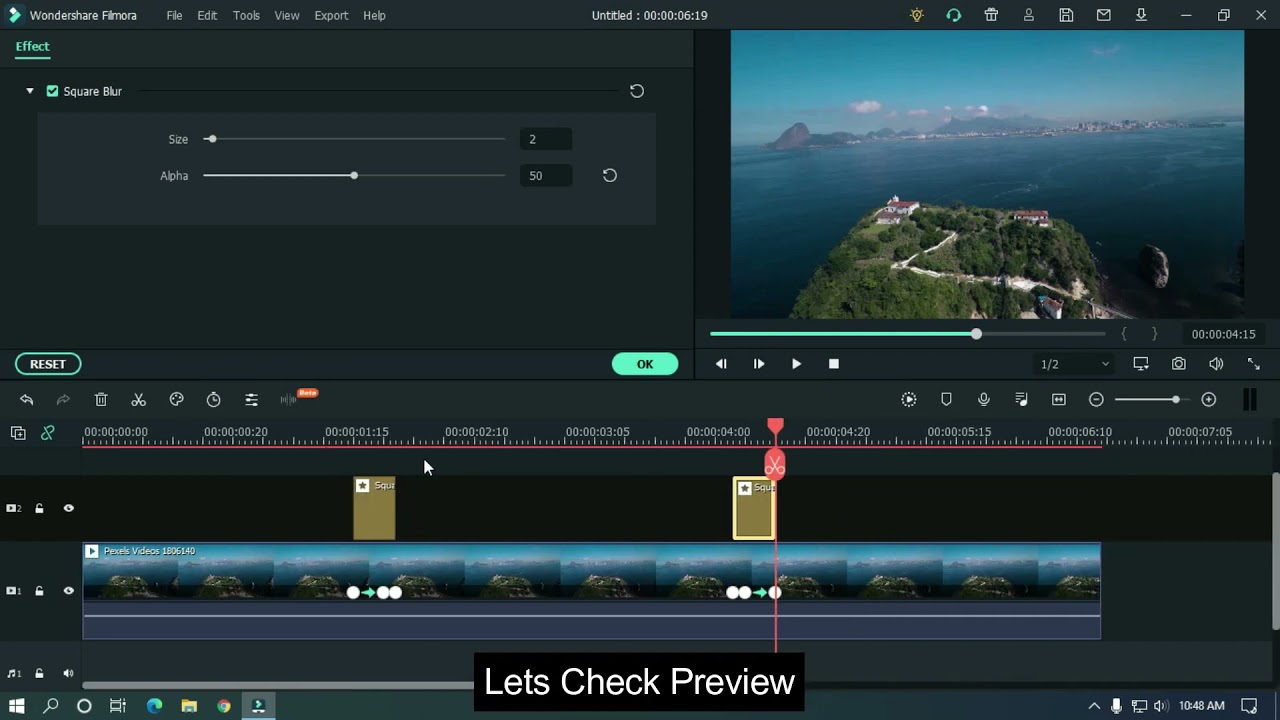This screenshot has height=720, width=1280.
Task: Open the Help menu
Action: coord(374,15)
